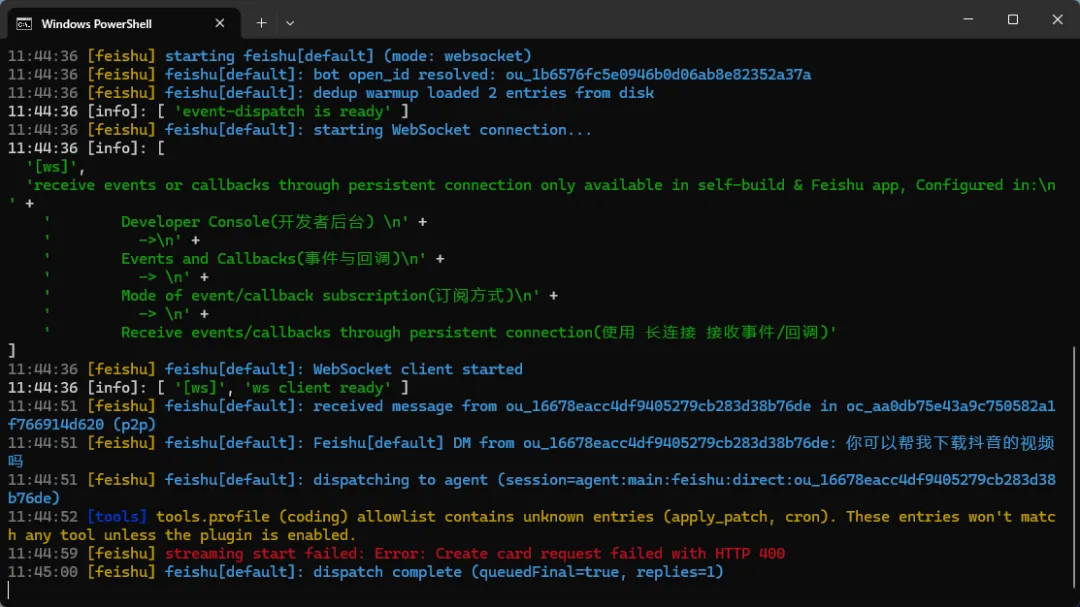Screen dimensions: 1080x607
Task: Close the terminal window
Action: pyautogui.click(x=1057, y=19)
